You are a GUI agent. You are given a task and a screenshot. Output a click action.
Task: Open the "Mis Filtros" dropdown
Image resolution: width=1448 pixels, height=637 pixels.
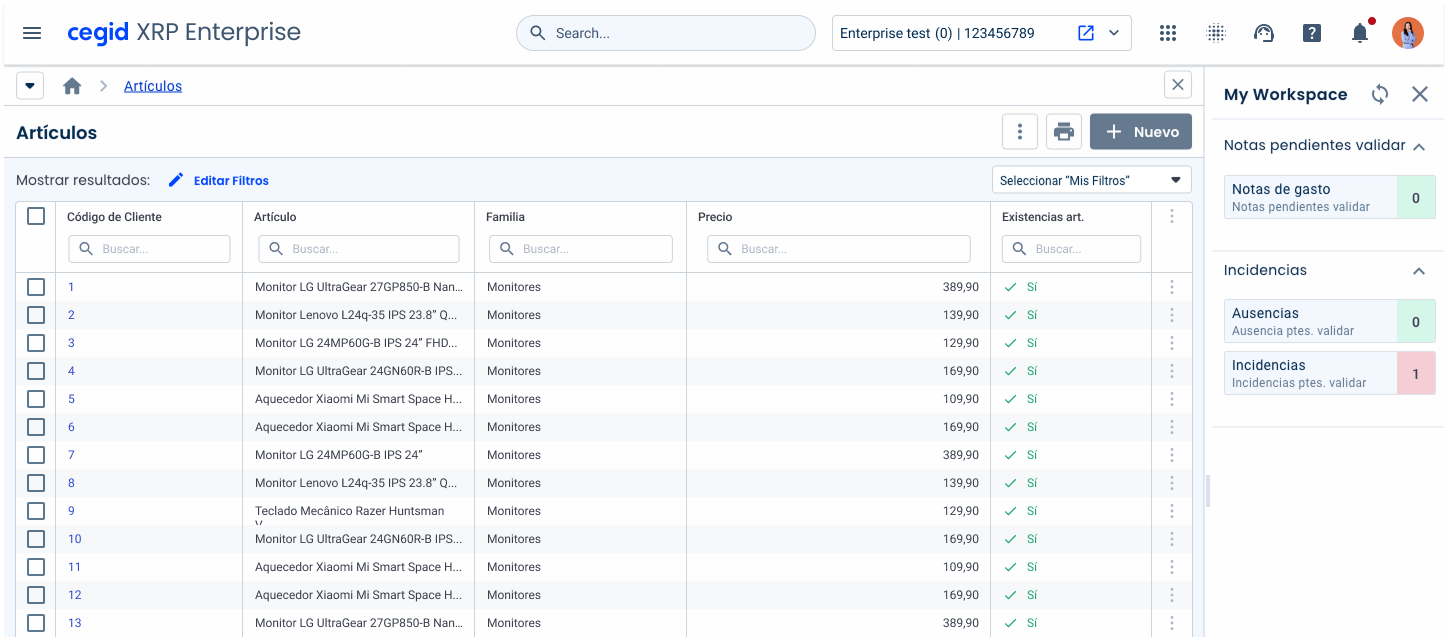1091,180
